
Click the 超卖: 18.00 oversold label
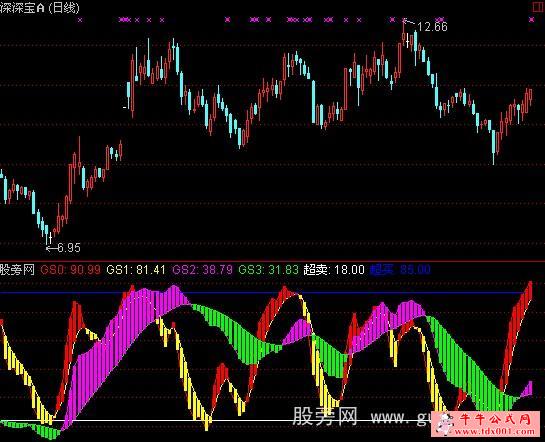pyautogui.click(x=334, y=270)
